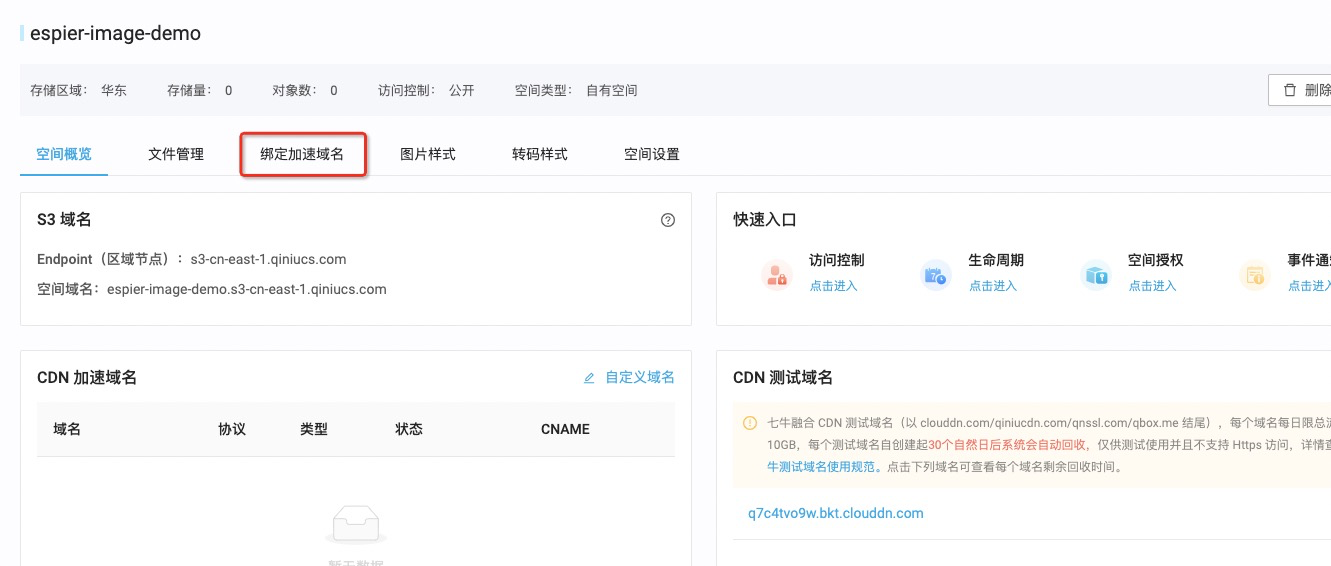Click 点击进入 link under 空间授权
The width and height of the screenshot is (1331, 566).
coord(1152,286)
